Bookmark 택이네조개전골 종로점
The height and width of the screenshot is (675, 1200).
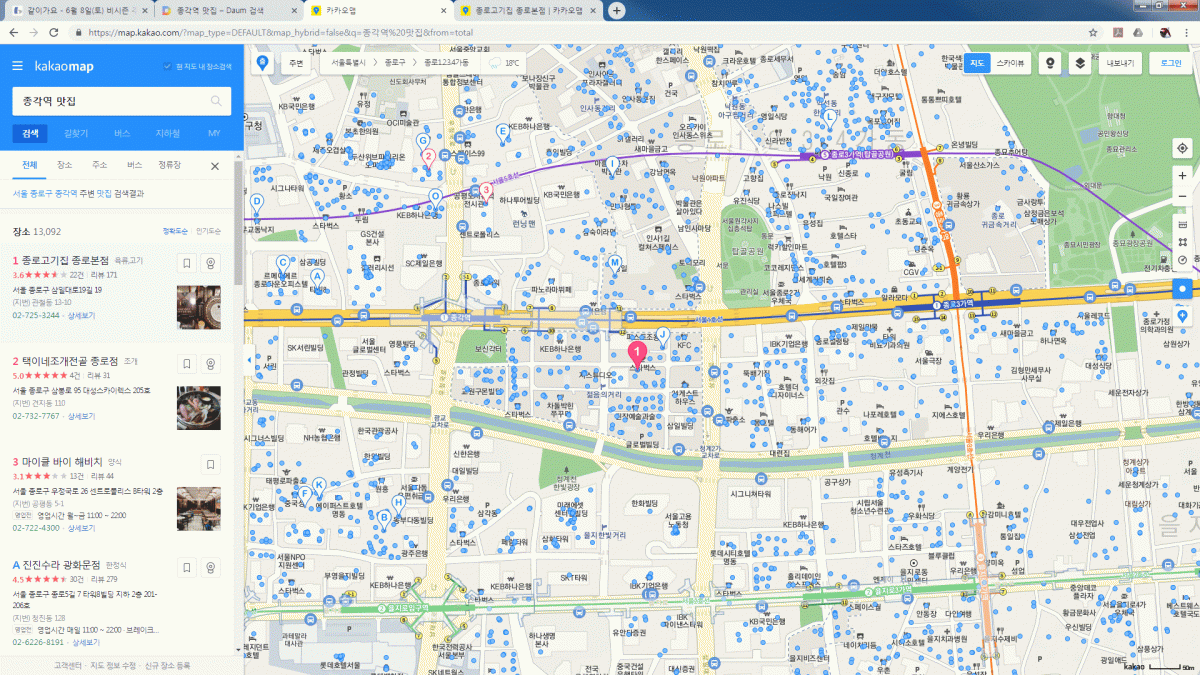[186, 363]
